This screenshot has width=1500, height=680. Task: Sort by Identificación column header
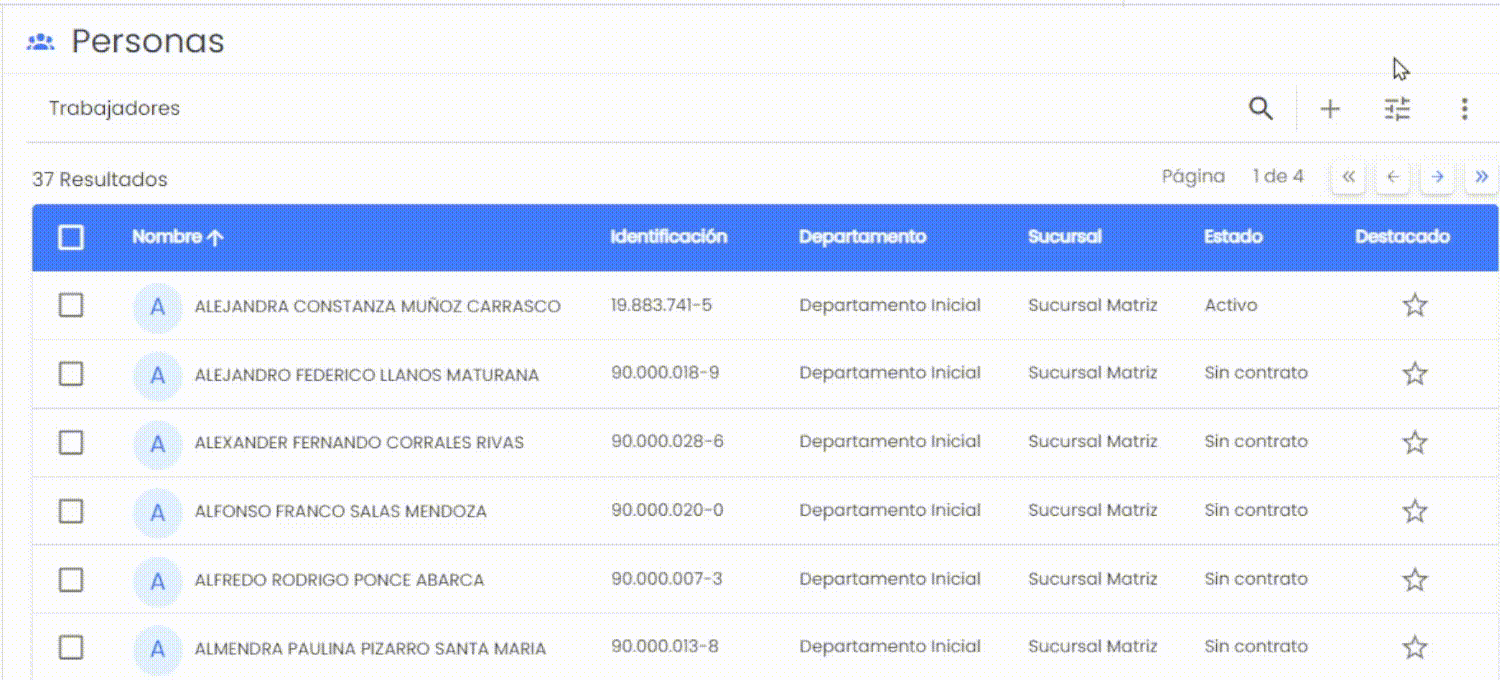[x=668, y=237]
